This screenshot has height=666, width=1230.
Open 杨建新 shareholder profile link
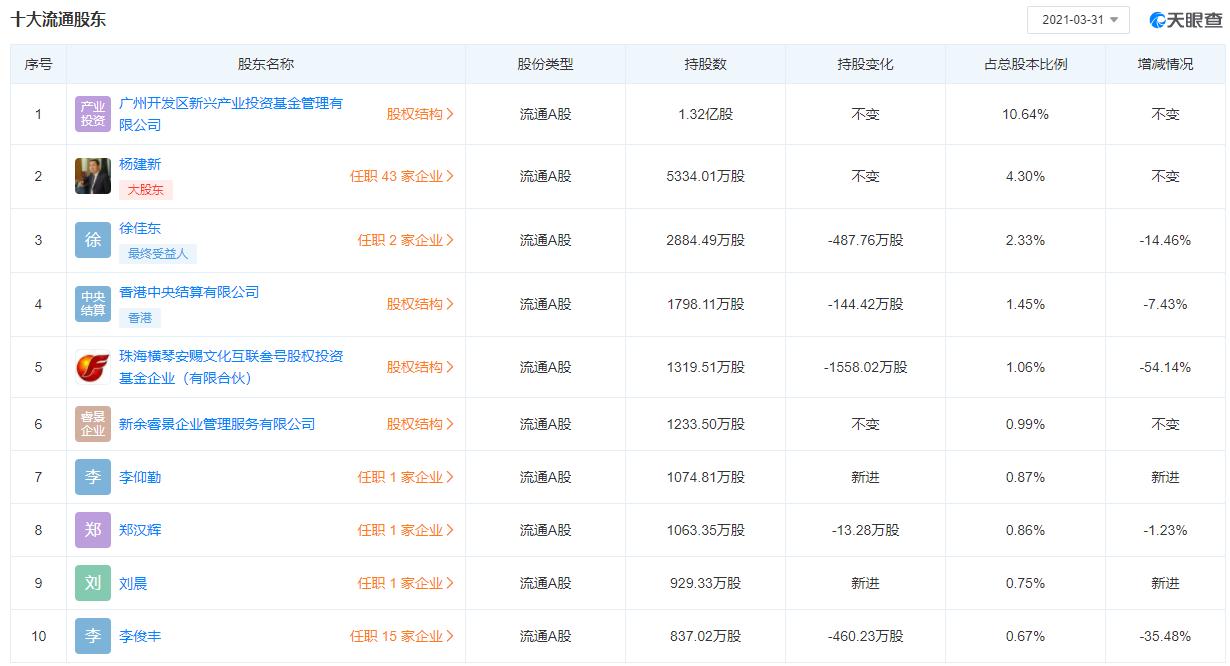(140, 164)
